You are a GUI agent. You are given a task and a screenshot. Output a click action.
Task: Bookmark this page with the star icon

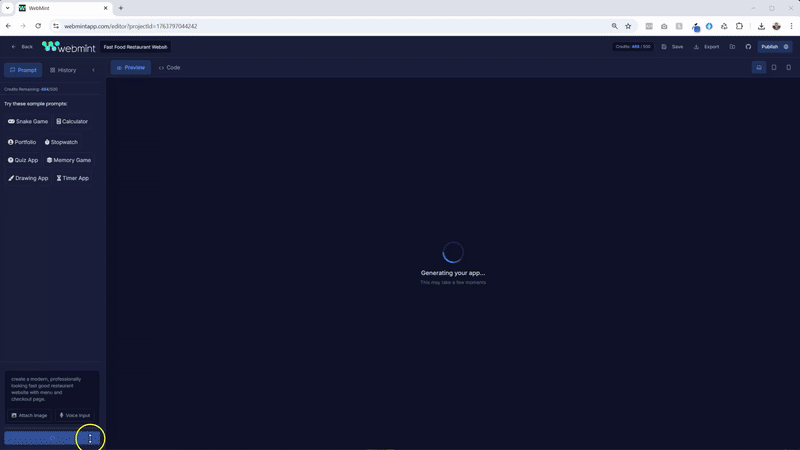pyautogui.click(x=628, y=26)
